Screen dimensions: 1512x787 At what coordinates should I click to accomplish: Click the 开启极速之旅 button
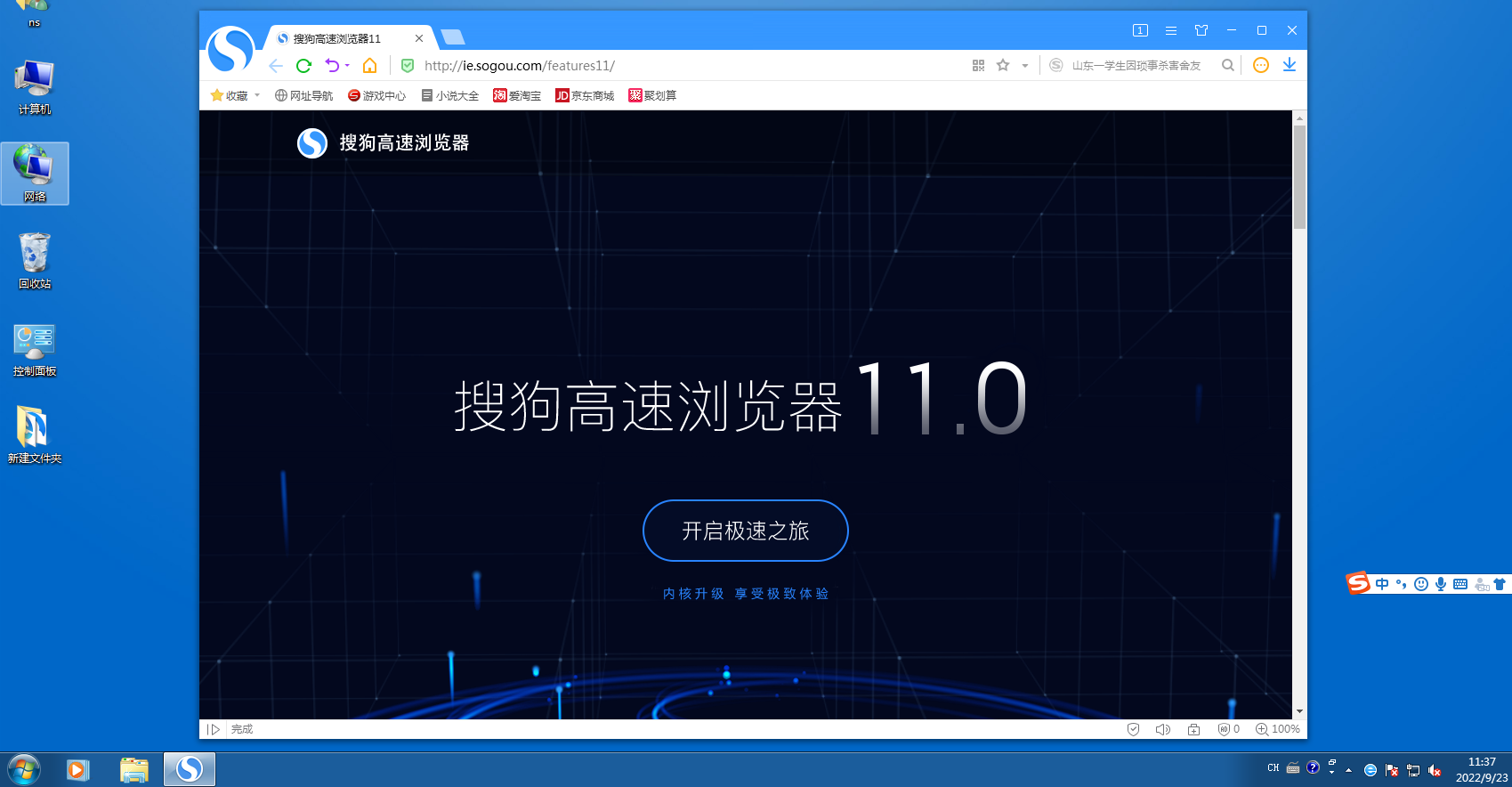tap(746, 531)
